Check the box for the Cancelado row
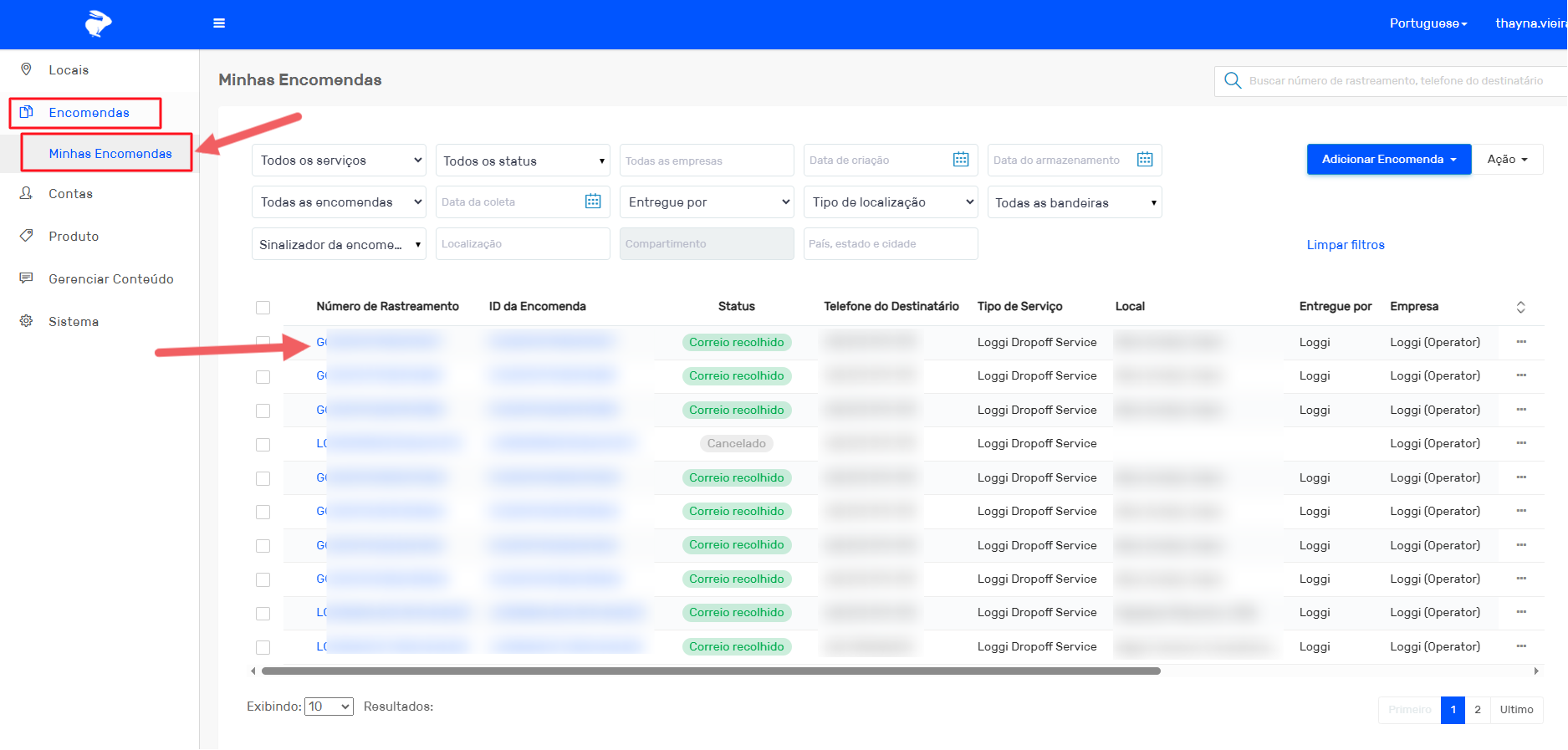The image size is (1568, 750). pyautogui.click(x=263, y=444)
